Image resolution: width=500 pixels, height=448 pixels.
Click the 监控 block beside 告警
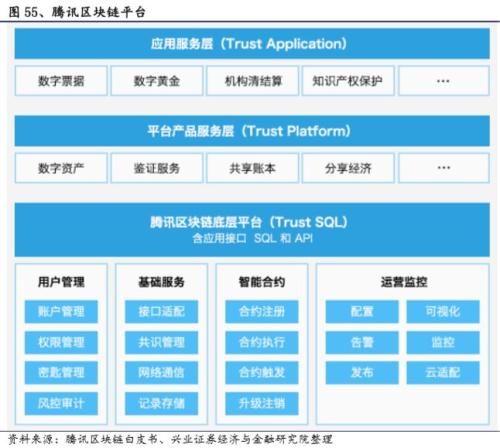(443, 342)
